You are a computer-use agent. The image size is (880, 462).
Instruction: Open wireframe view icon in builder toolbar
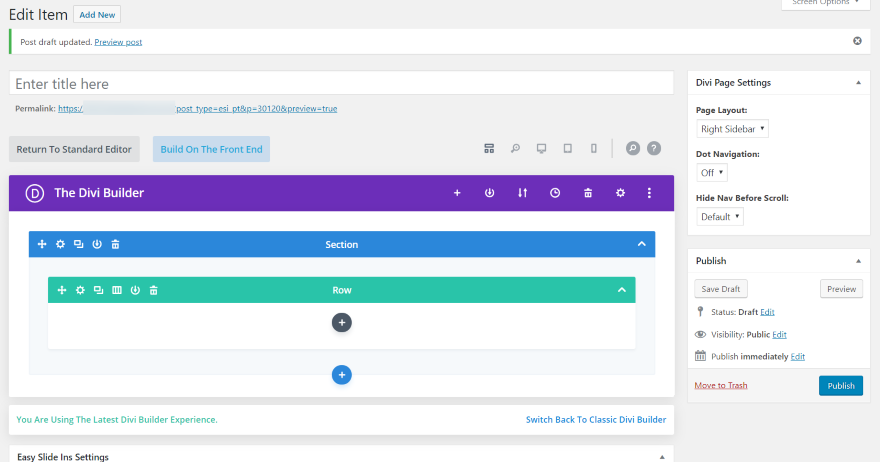pyautogui.click(x=489, y=149)
